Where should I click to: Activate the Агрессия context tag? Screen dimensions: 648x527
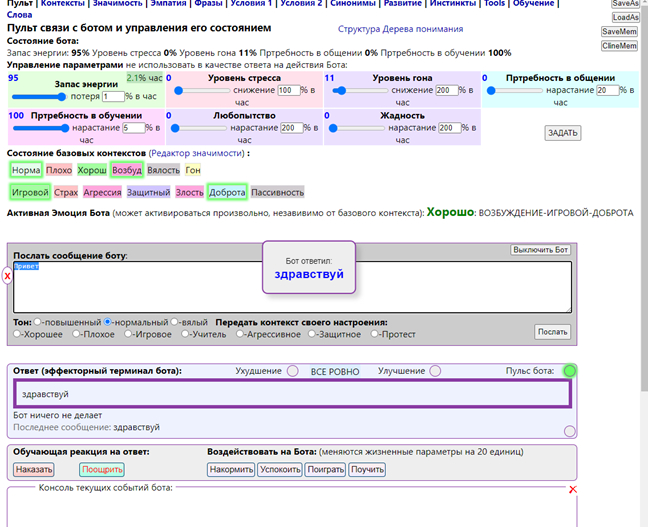102,193
